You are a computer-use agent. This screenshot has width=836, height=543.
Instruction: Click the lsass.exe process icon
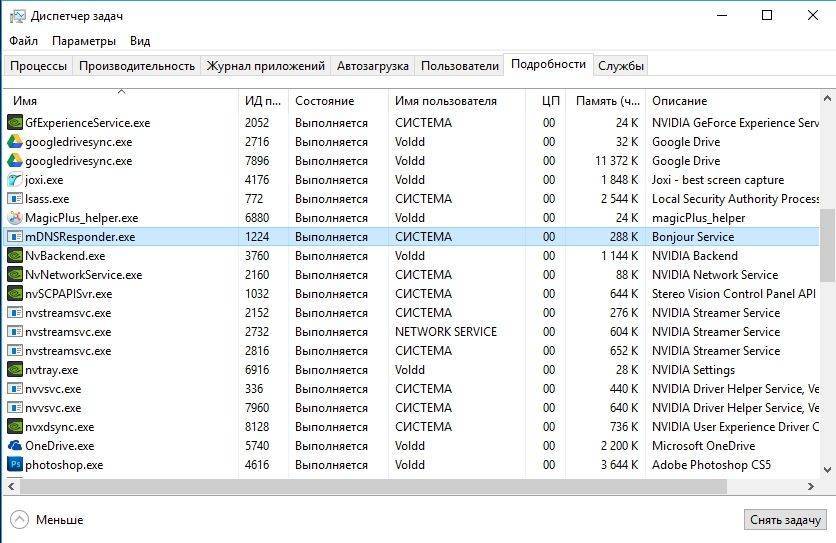15,199
